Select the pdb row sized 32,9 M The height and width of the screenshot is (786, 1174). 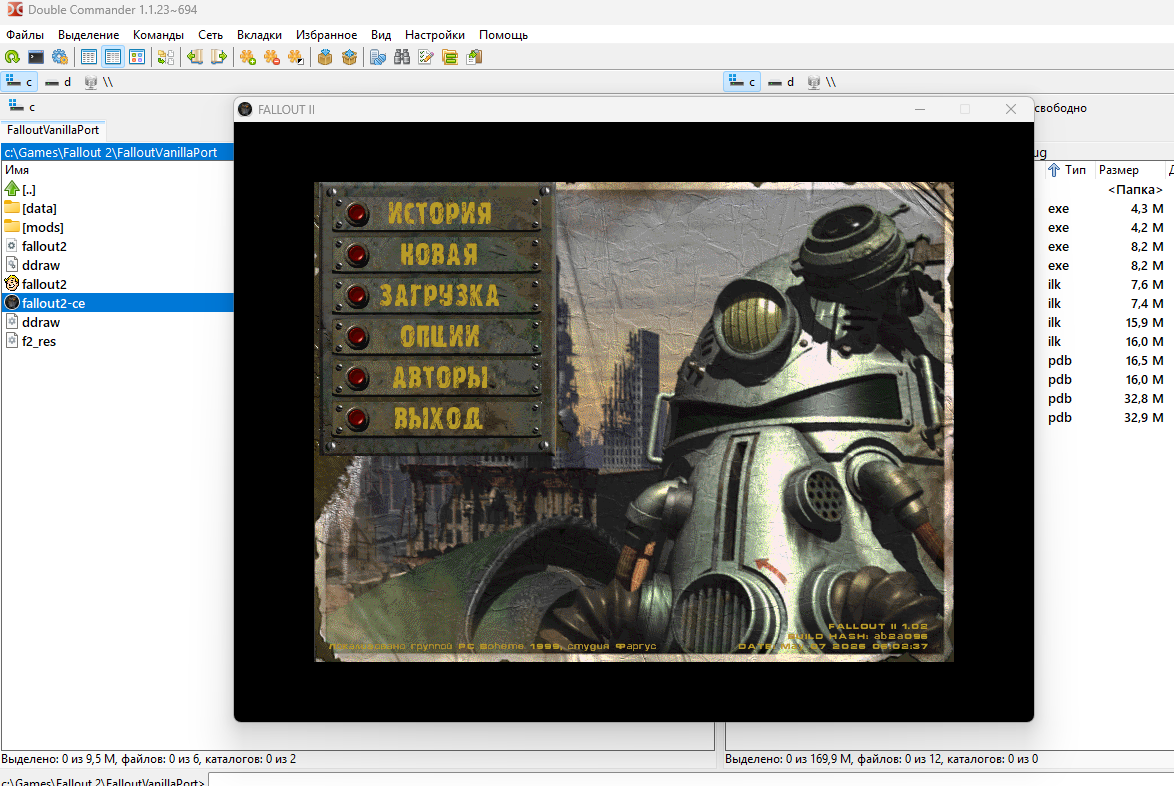(x=1104, y=418)
